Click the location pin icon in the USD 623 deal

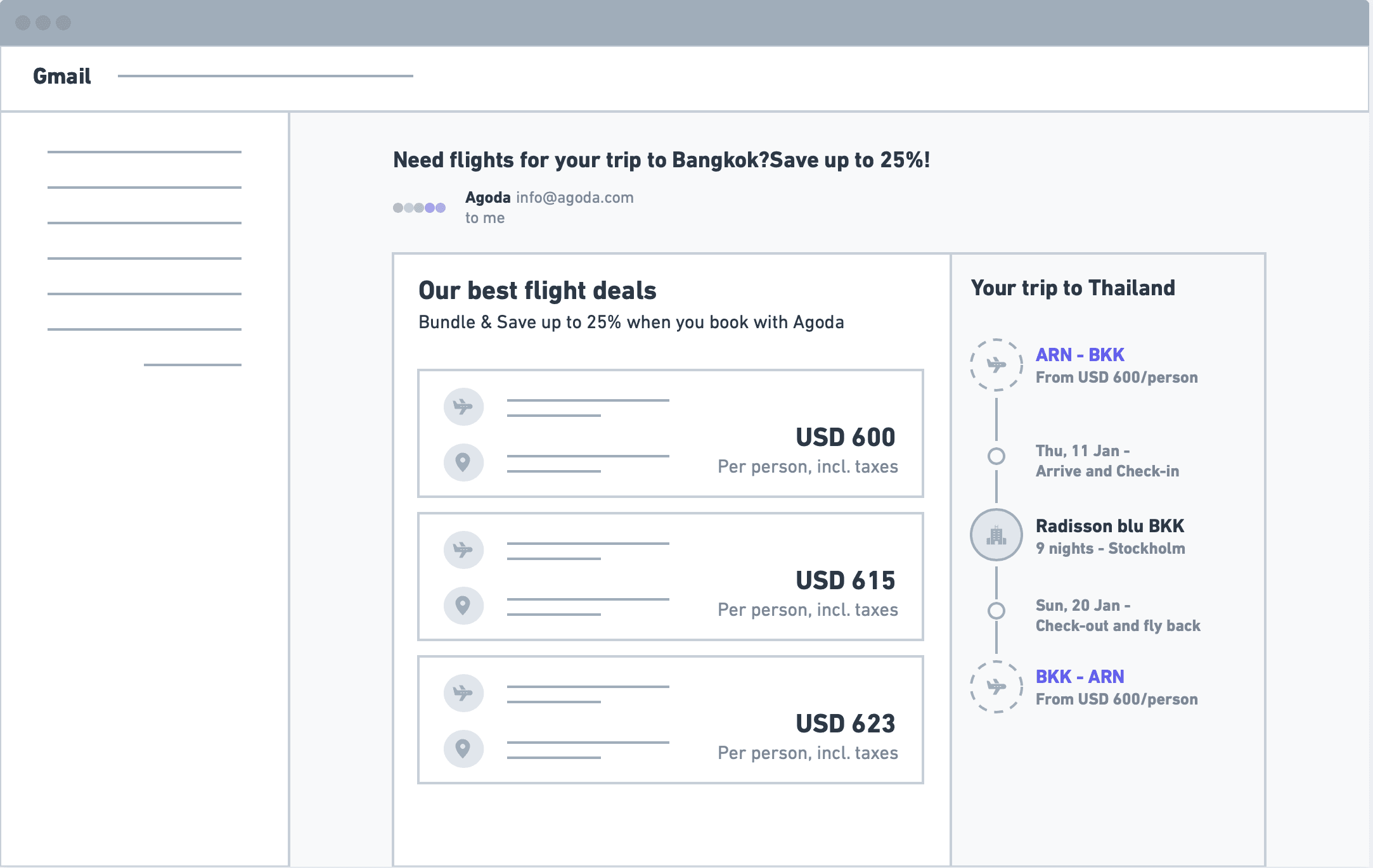point(463,749)
